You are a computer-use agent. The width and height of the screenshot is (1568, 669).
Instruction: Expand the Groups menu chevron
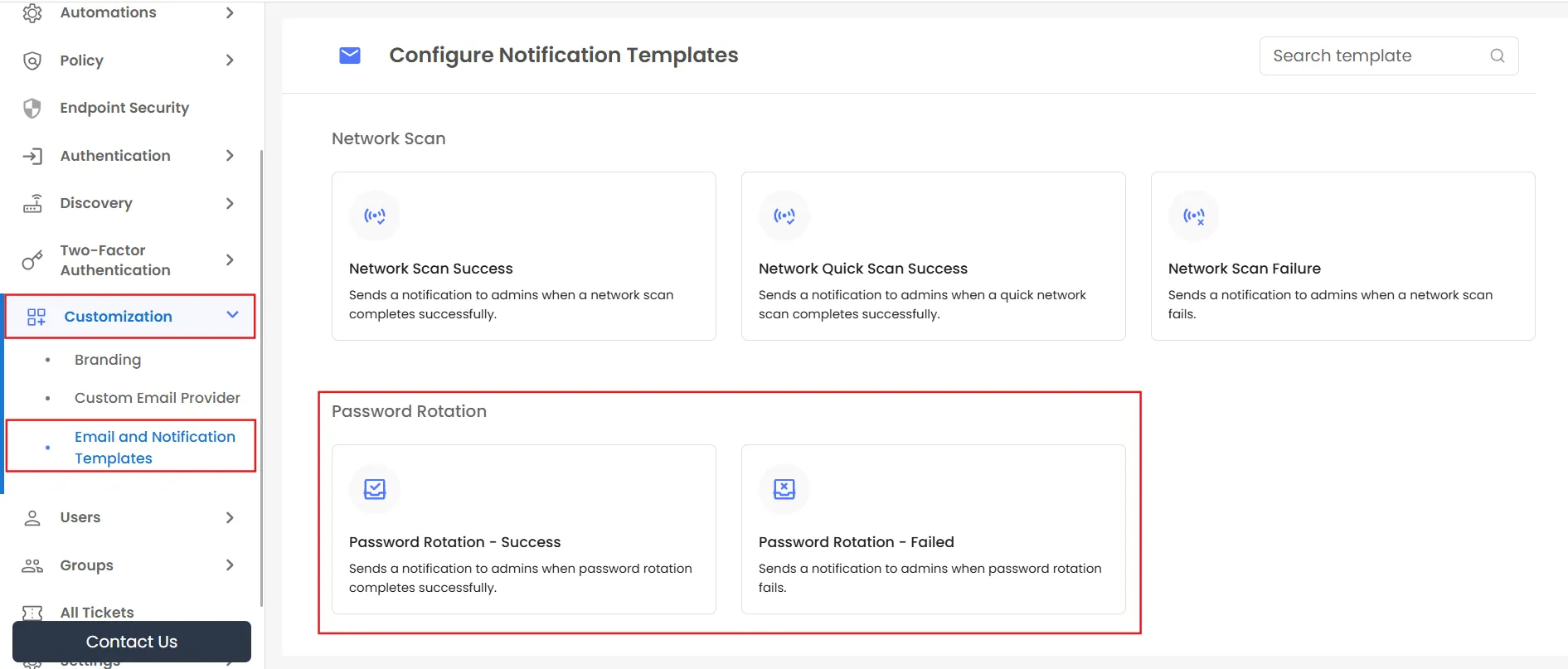pyautogui.click(x=230, y=565)
